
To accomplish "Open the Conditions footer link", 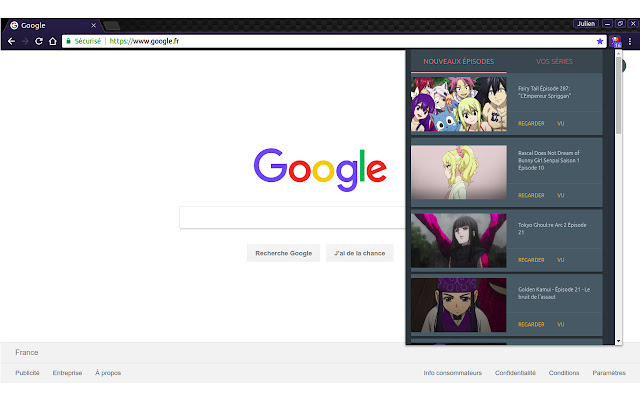I will [564, 373].
